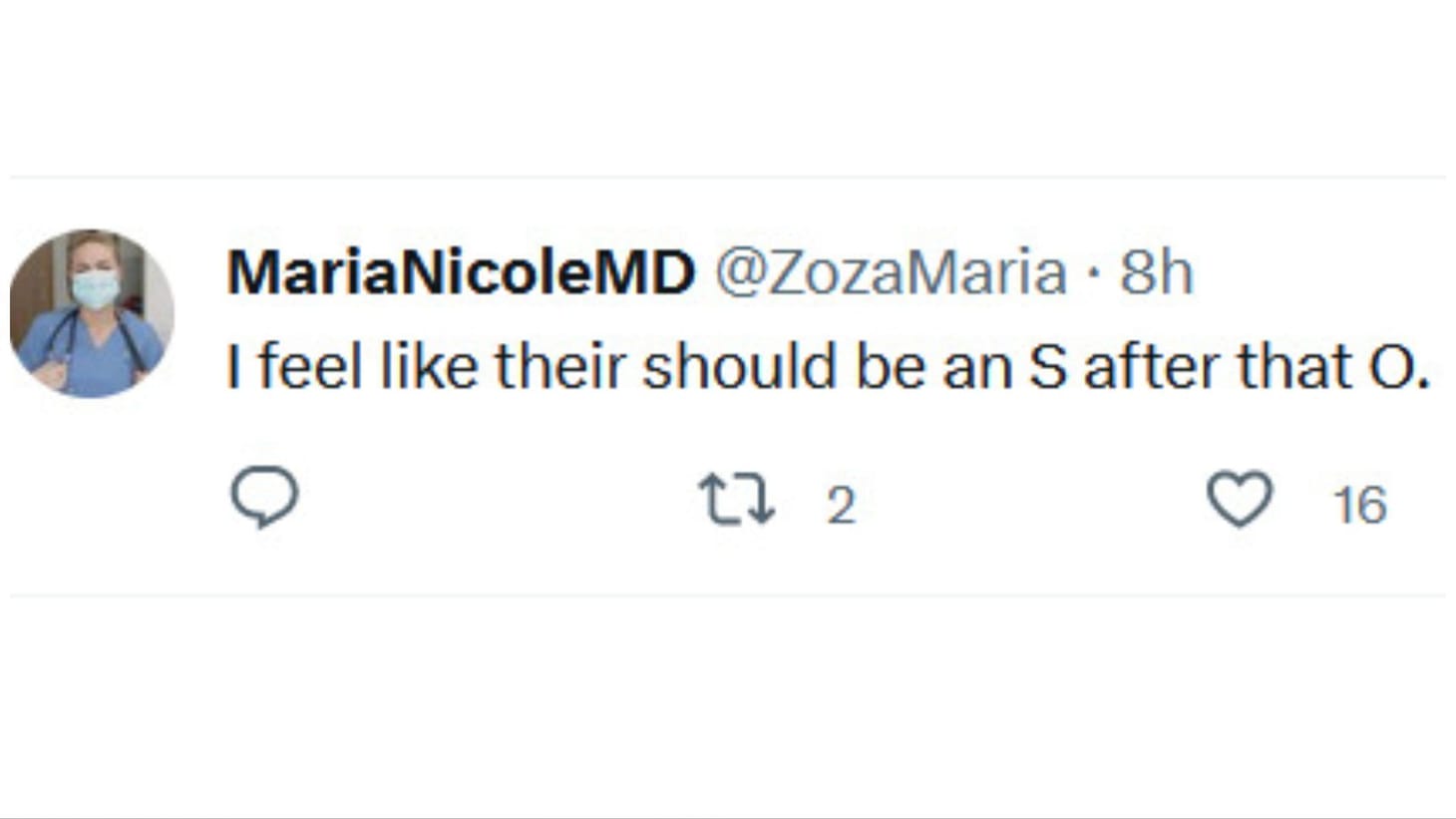
Task: Like the tweet with the heart icon
Action: tap(1240, 499)
